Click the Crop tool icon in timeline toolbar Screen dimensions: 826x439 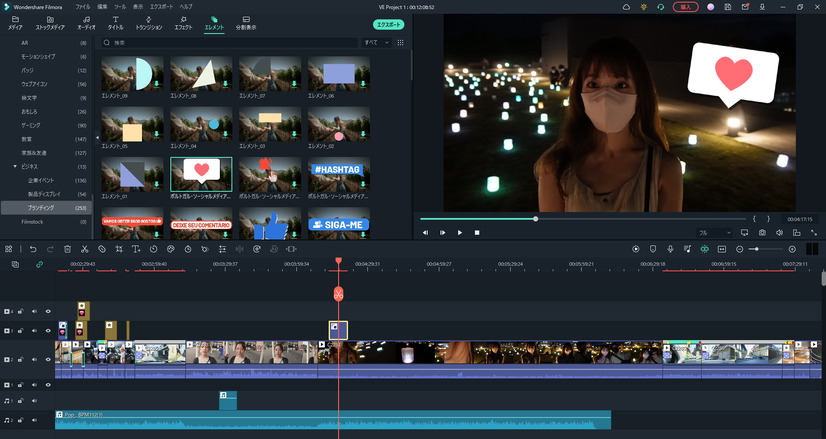[x=119, y=249]
